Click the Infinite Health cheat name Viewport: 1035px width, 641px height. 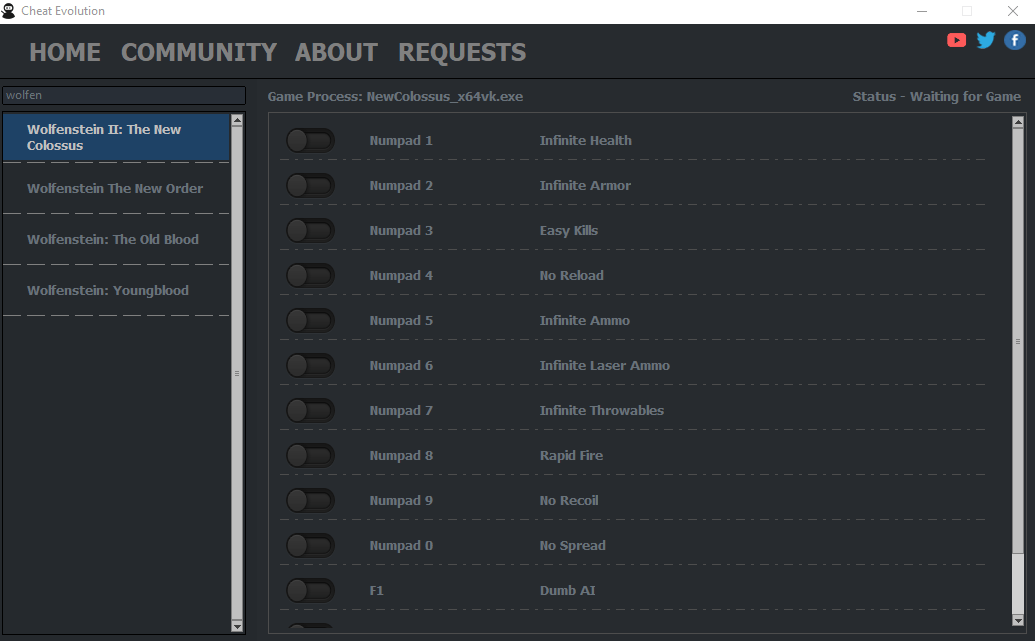(585, 141)
